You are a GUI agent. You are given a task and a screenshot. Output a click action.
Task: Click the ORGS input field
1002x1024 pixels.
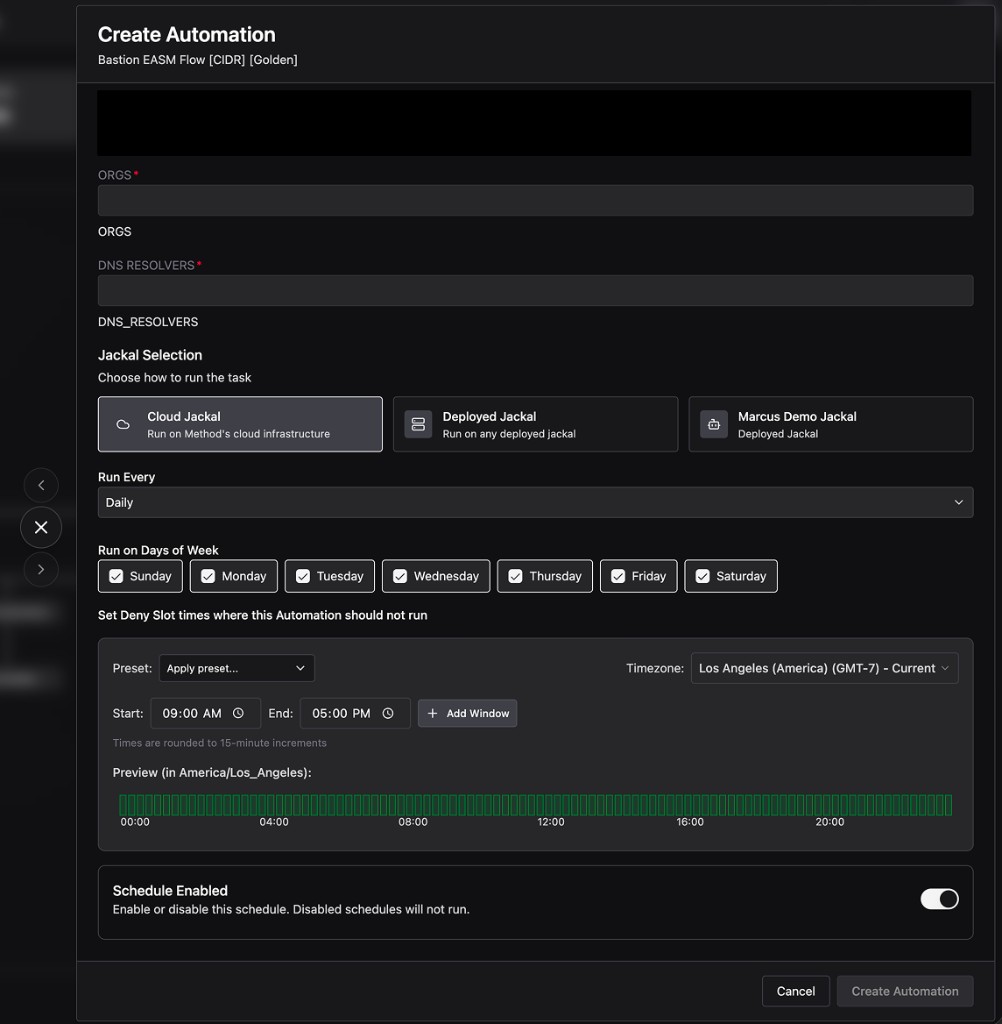(x=536, y=200)
